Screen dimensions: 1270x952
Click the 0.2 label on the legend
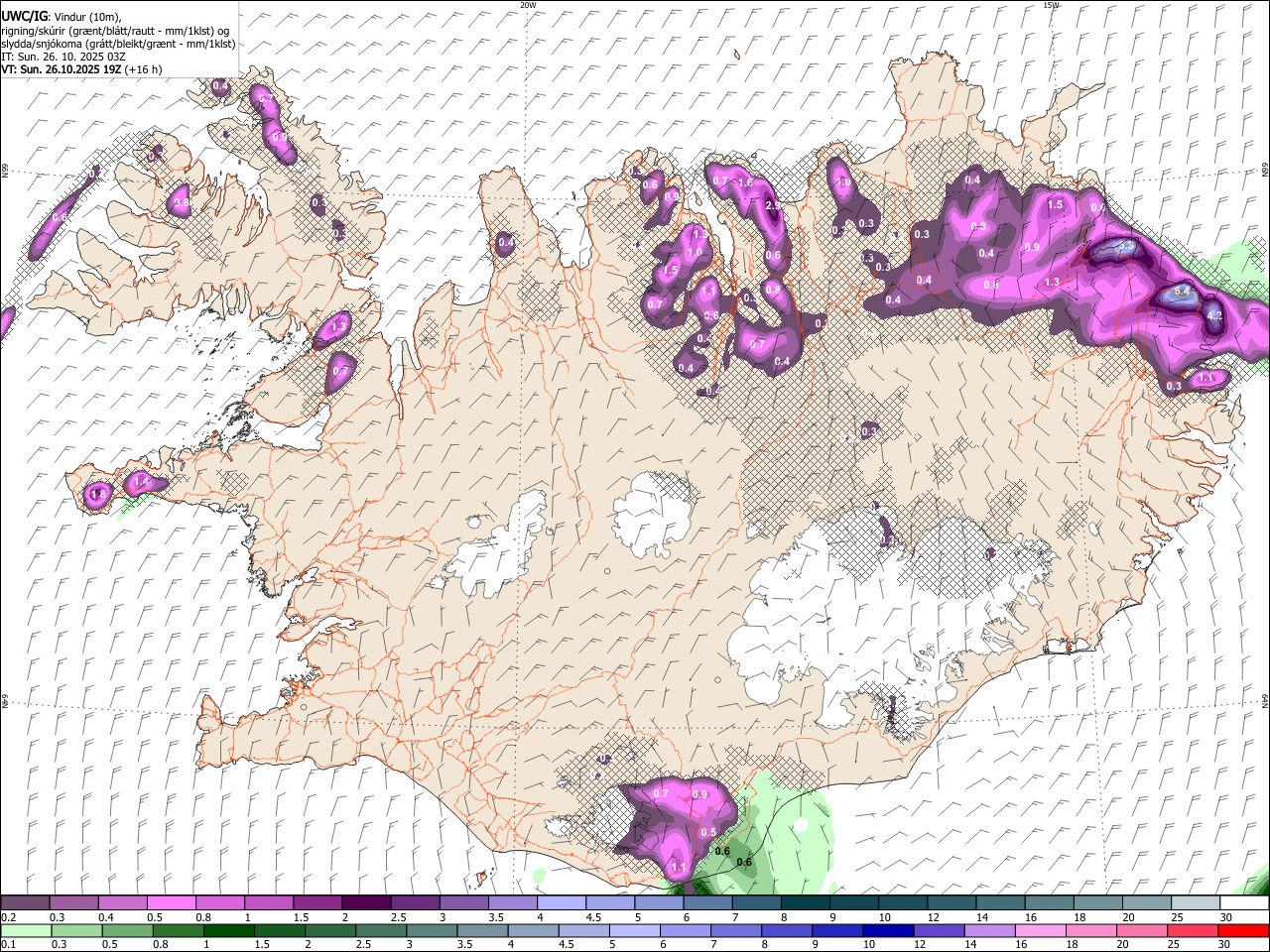click(x=8, y=917)
